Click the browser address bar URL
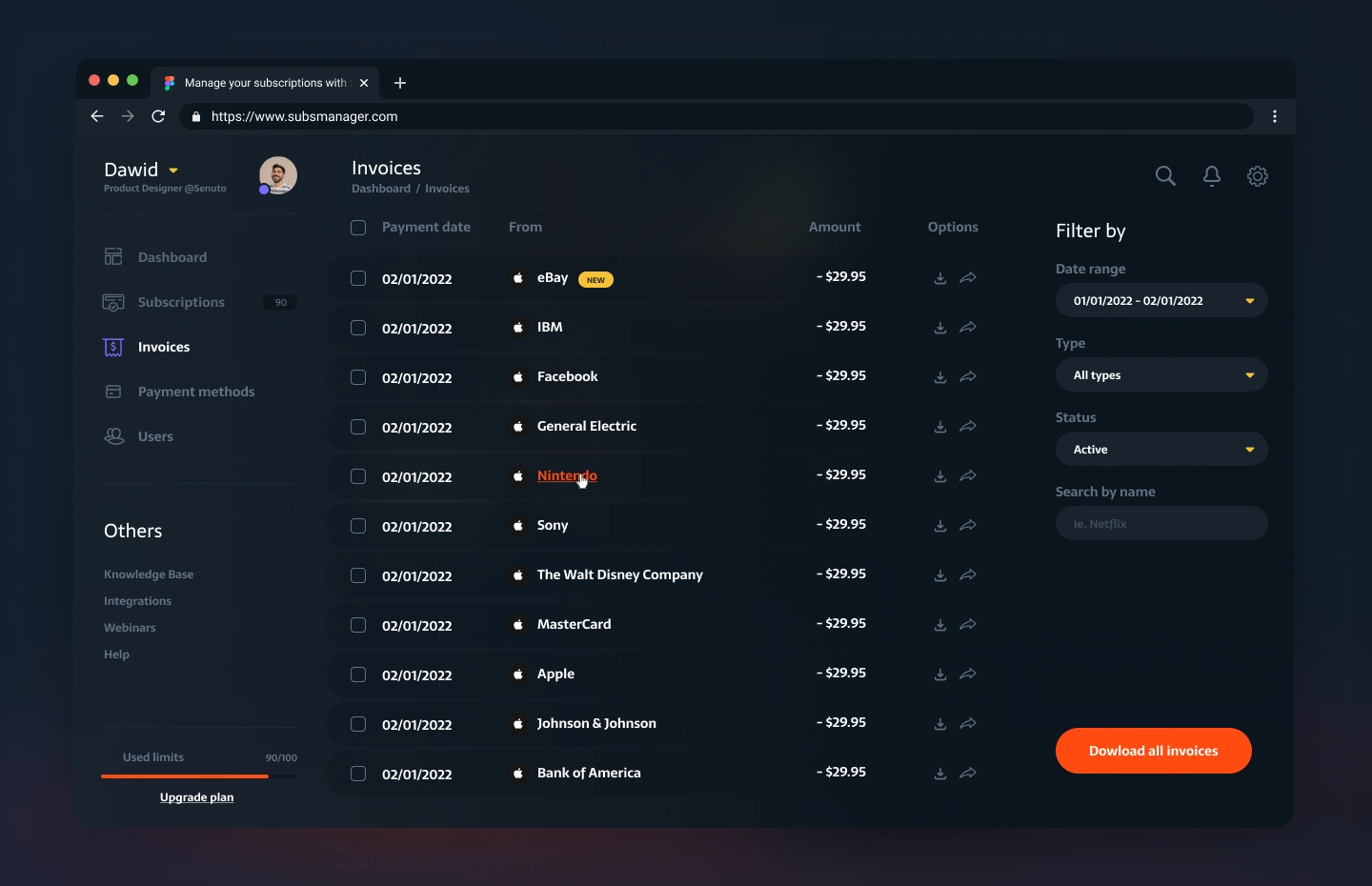The image size is (1372, 886). tap(305, 116)
